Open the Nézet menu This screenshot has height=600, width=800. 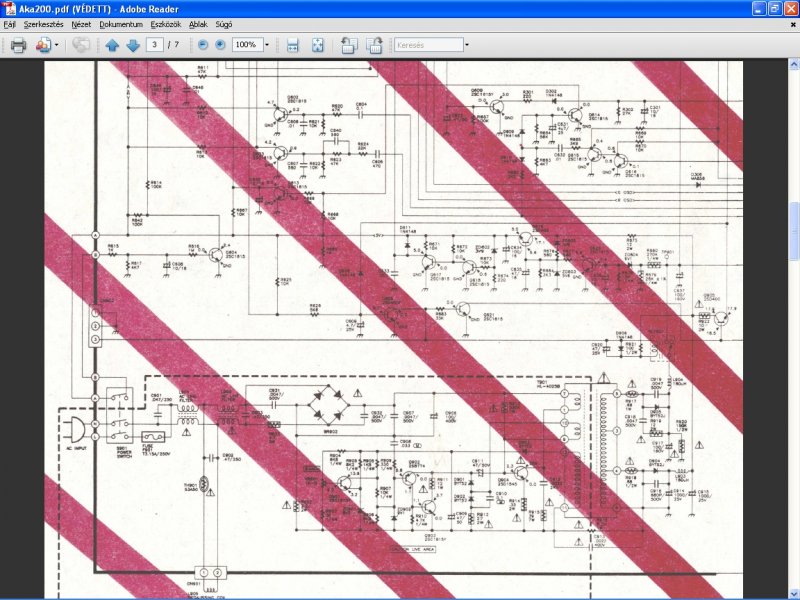81,24
